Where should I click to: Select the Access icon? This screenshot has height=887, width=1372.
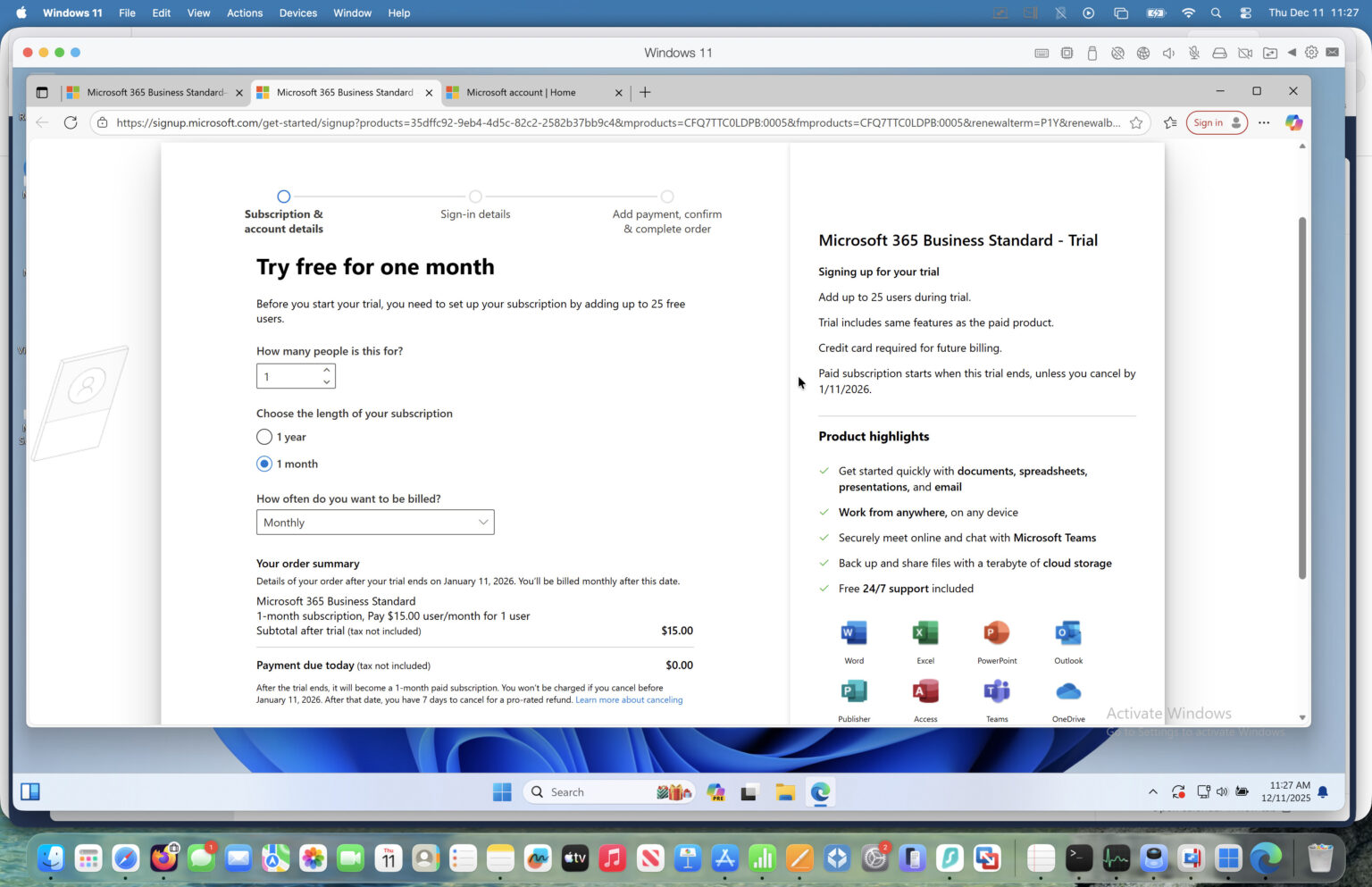tap(924, 690)
